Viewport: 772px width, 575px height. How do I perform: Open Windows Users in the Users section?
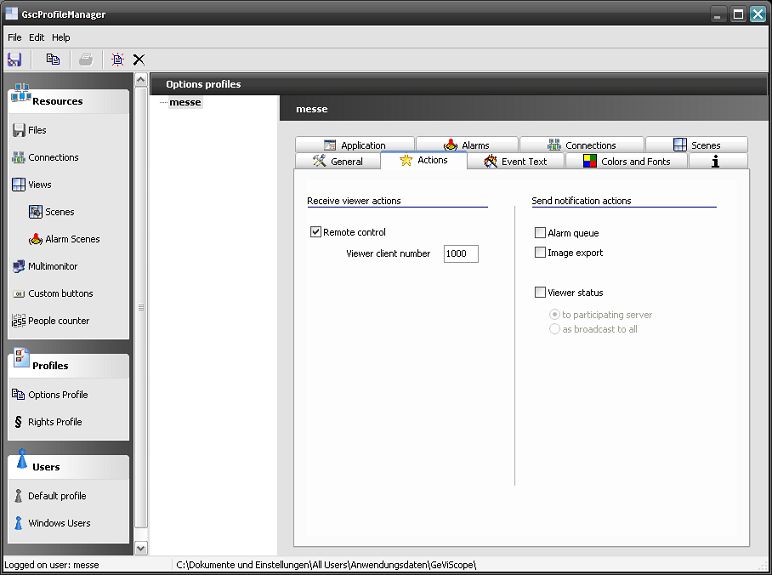coord(58,523)
